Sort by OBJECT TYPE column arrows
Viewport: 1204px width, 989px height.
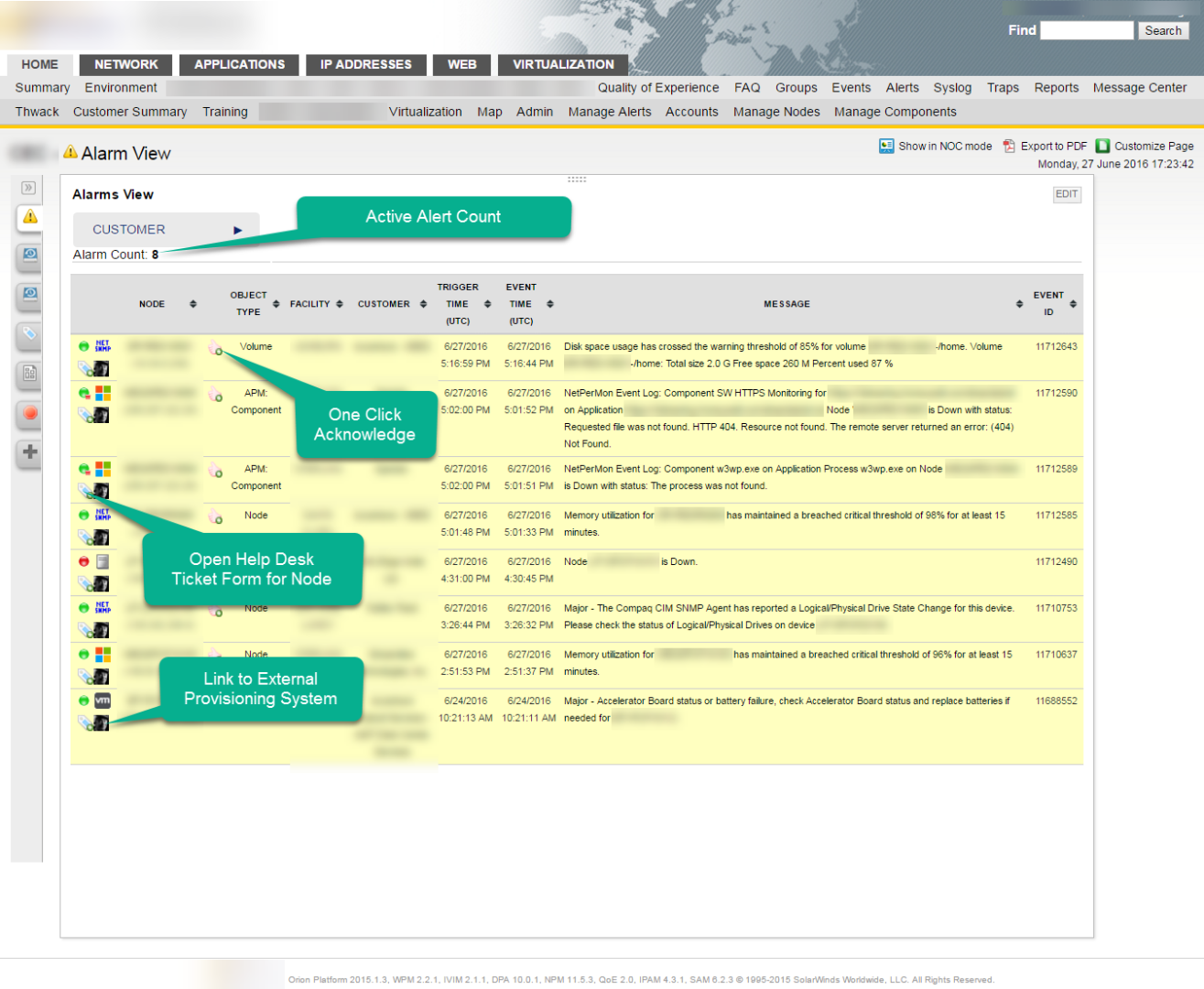pyautogui.click(x=276, y=304)
